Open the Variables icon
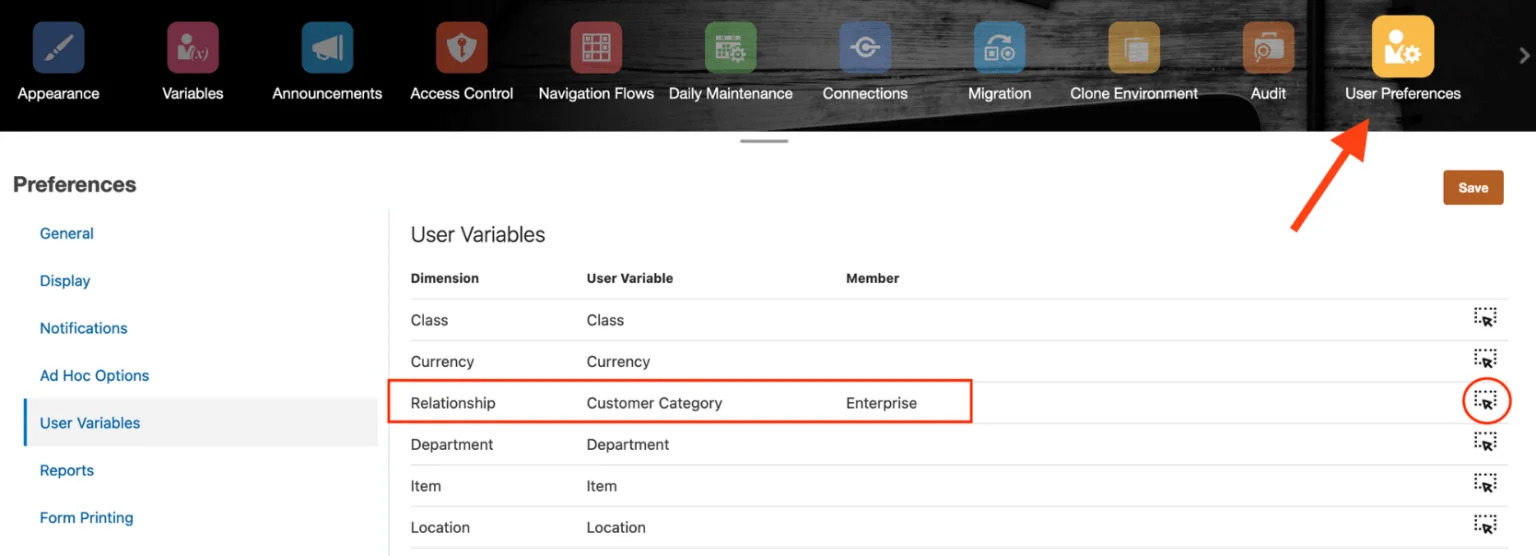1536x556 pixels. [x=192, y=48]
